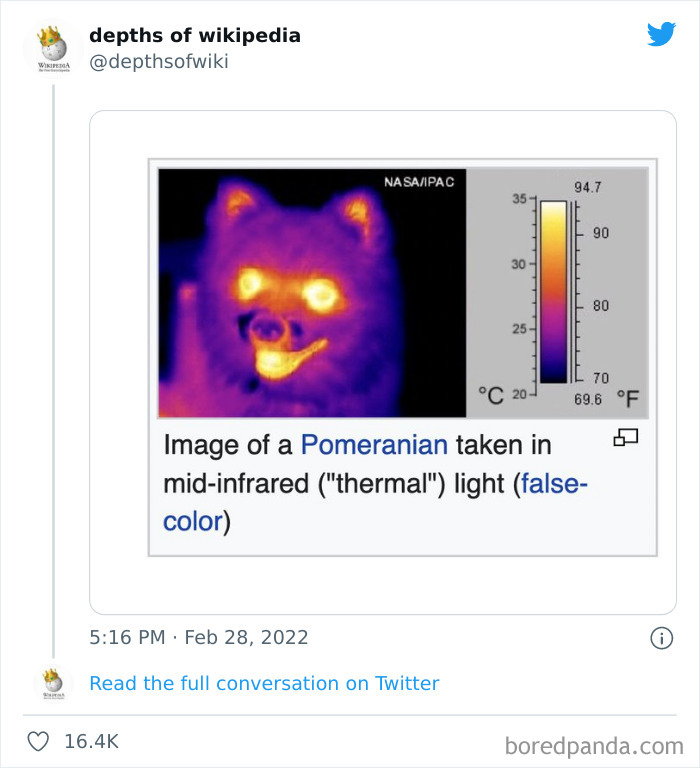Viewport: 700px width, 768px height.
Task: Click the temperature color scale bar
Action: point(553,291)
